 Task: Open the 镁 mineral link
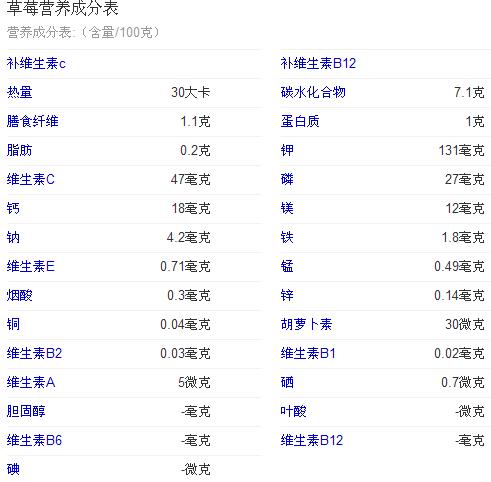coord(287,208)
